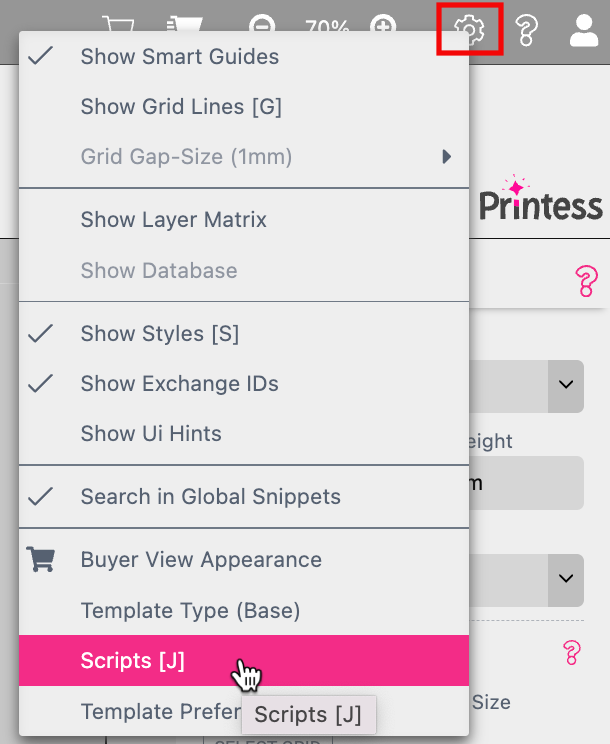Toggle Show Smart Guides option
This screenshot has width=610, height=744.
(x=244, y=56)
